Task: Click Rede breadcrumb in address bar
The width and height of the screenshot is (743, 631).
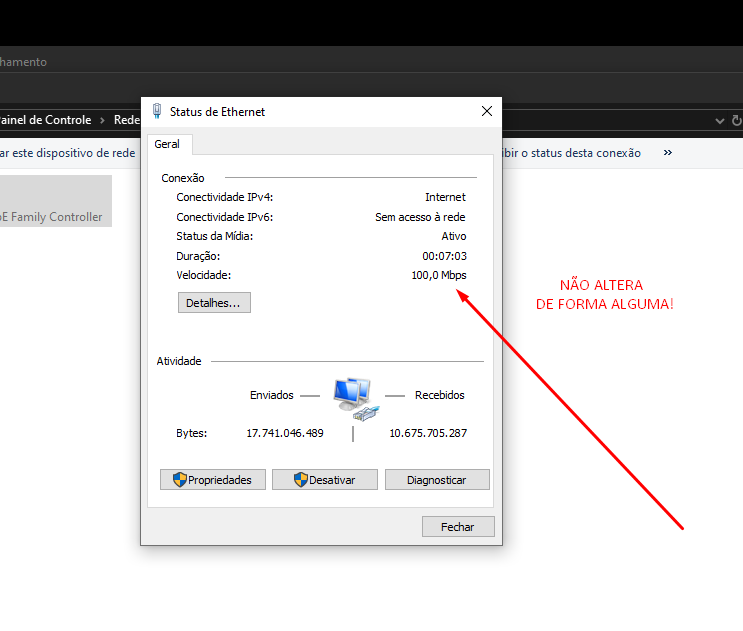Action: coord(127,120)
